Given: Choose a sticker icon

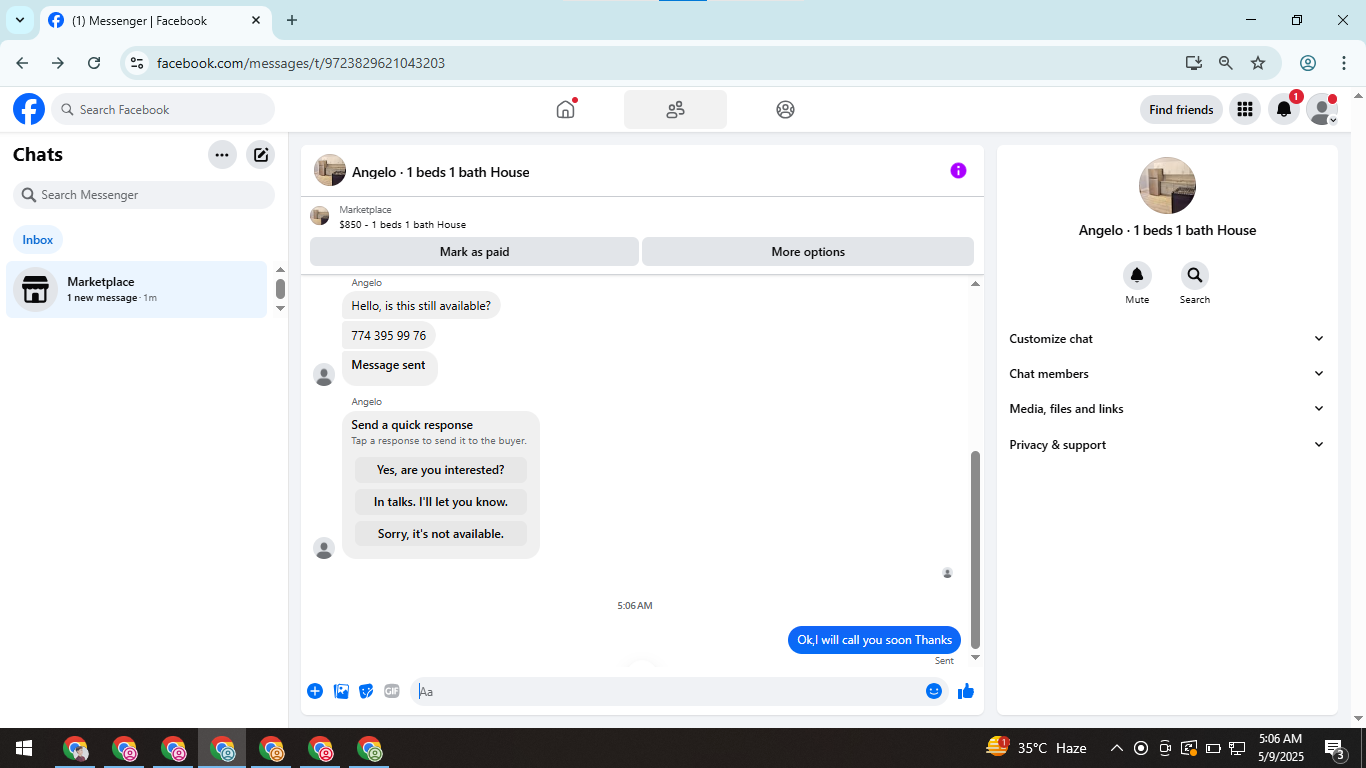Looking at the screenshot, I should (x=367, y=691).
